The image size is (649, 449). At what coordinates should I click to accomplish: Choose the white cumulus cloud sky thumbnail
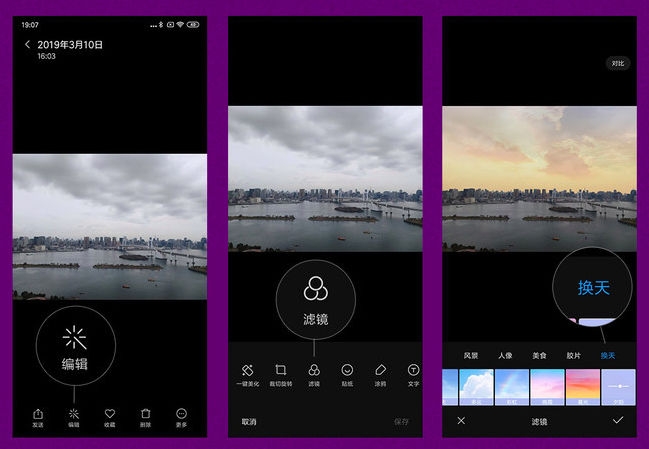pyautogui.click(x=476, y=387)
